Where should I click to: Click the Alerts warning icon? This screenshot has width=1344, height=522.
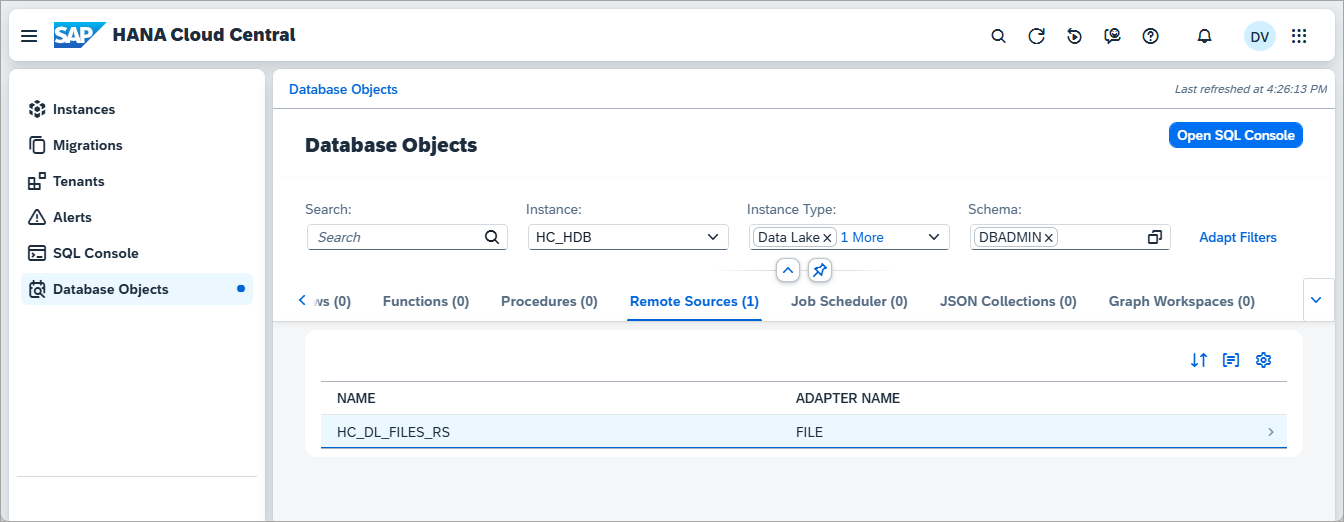point(37,217)
